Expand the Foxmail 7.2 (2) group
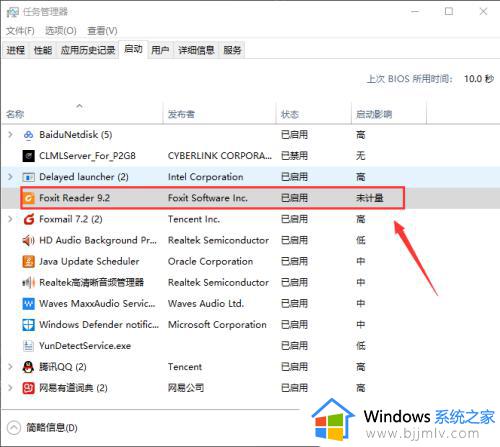Image resolution: width=500 pixels, height=447 pixels. [x=10, y=219]
